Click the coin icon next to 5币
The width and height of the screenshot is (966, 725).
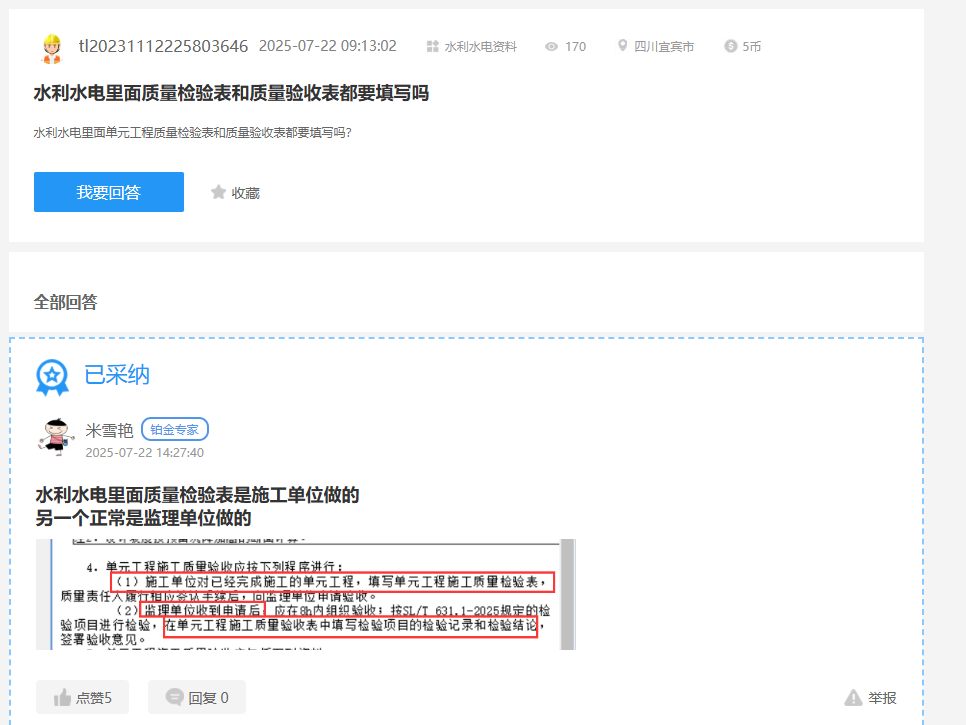click(x=730, y=47)
